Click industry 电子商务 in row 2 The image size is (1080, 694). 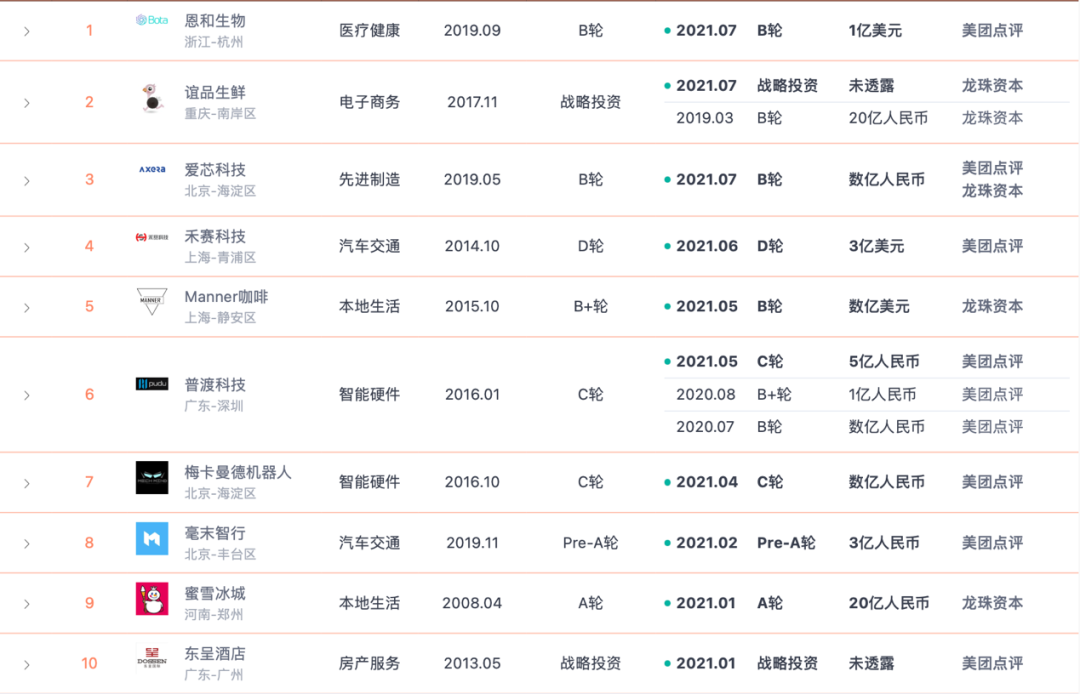coord(369,102)
